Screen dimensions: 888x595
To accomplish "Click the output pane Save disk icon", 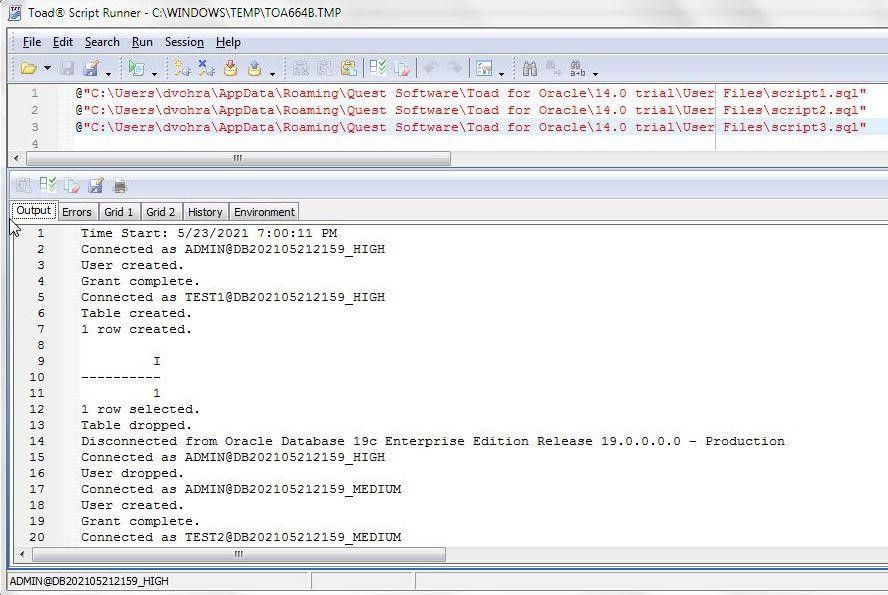I will click(x=96, y=185).
